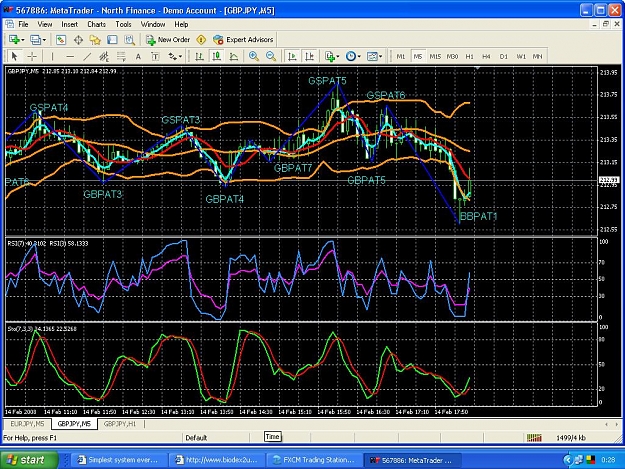Toggle the Auto Scroll chart icon
This screenshot has width=625, height=469.
292,56
